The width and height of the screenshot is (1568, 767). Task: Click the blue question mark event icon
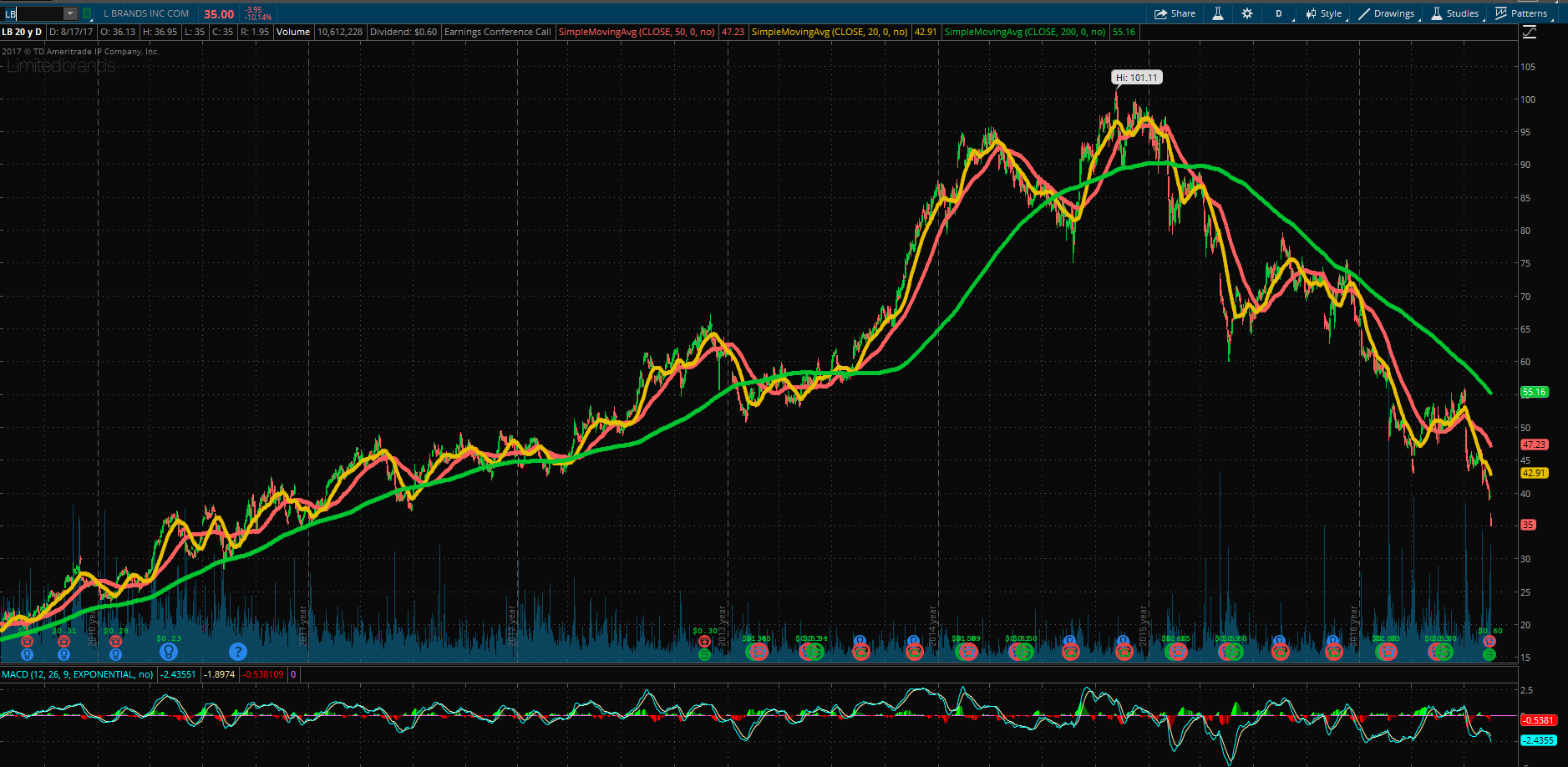pos(238,651)
